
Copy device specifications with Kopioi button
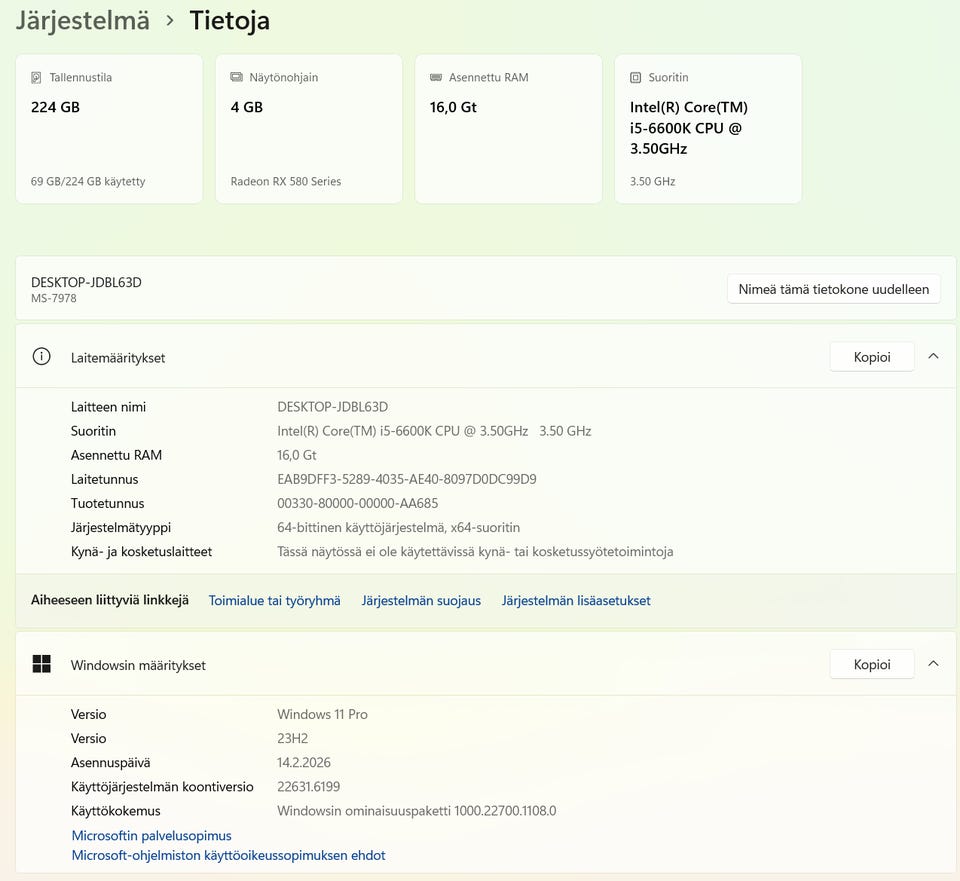[871, 357]
